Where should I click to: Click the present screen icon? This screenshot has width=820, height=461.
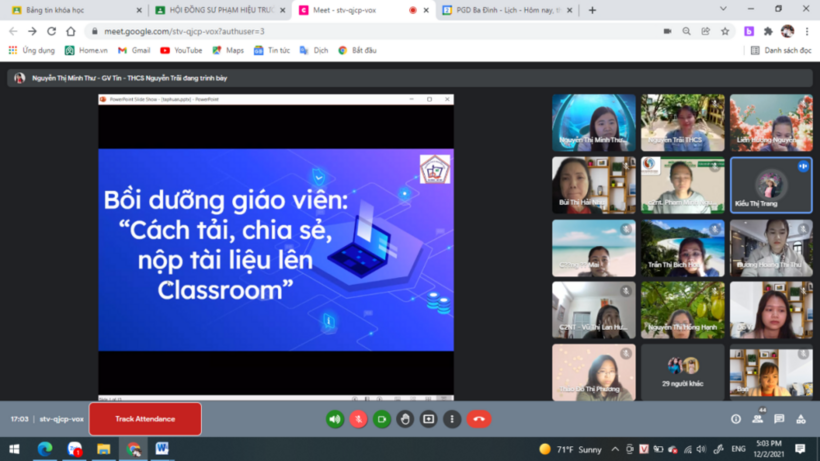428,419
